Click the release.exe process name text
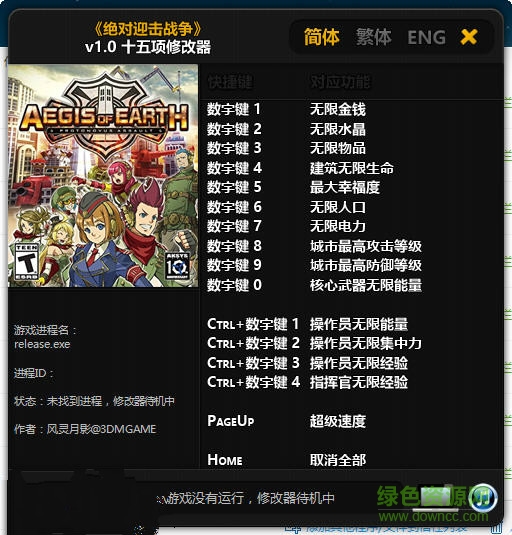 pos(42,344)
